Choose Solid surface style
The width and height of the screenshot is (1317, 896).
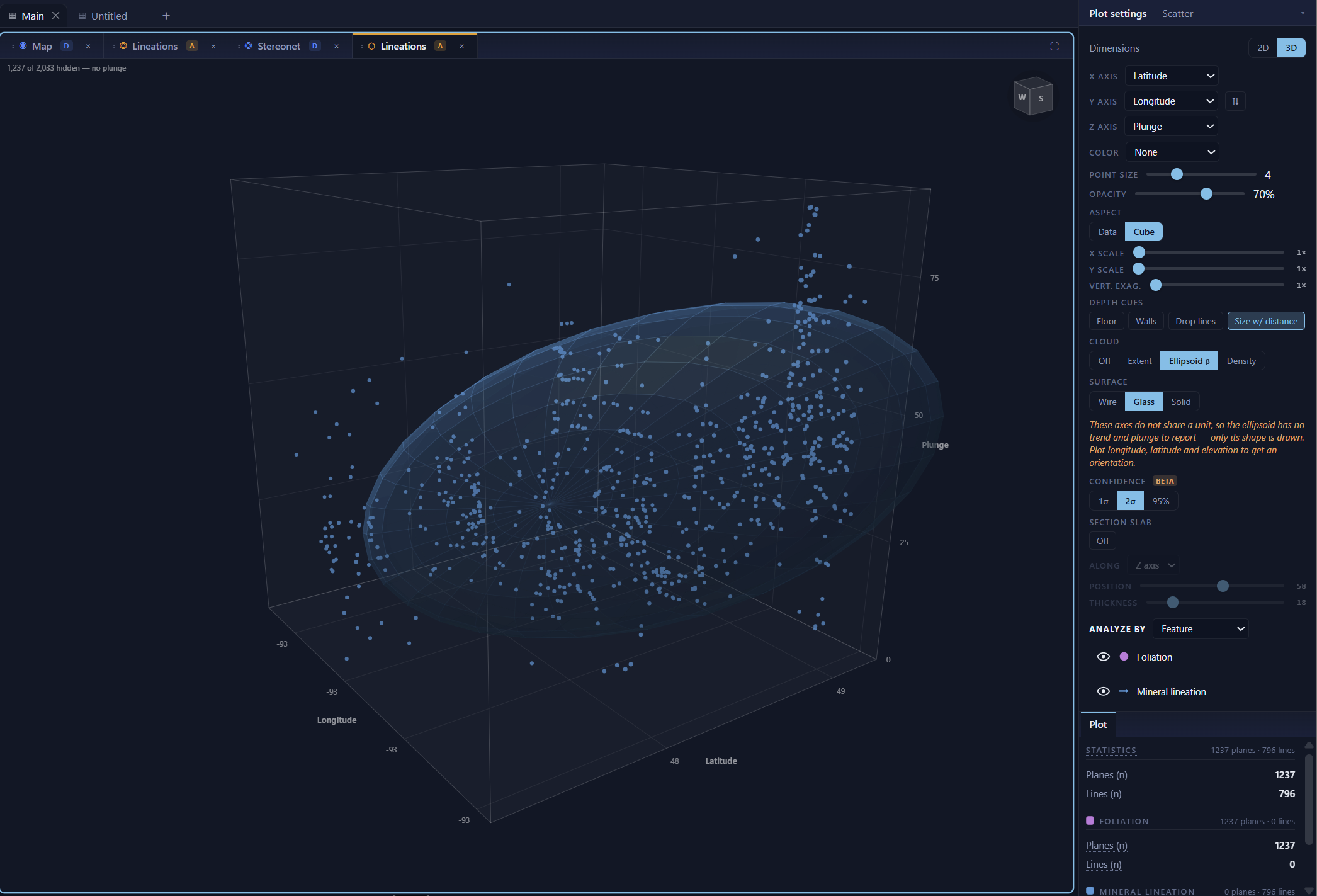[1180, 402]
